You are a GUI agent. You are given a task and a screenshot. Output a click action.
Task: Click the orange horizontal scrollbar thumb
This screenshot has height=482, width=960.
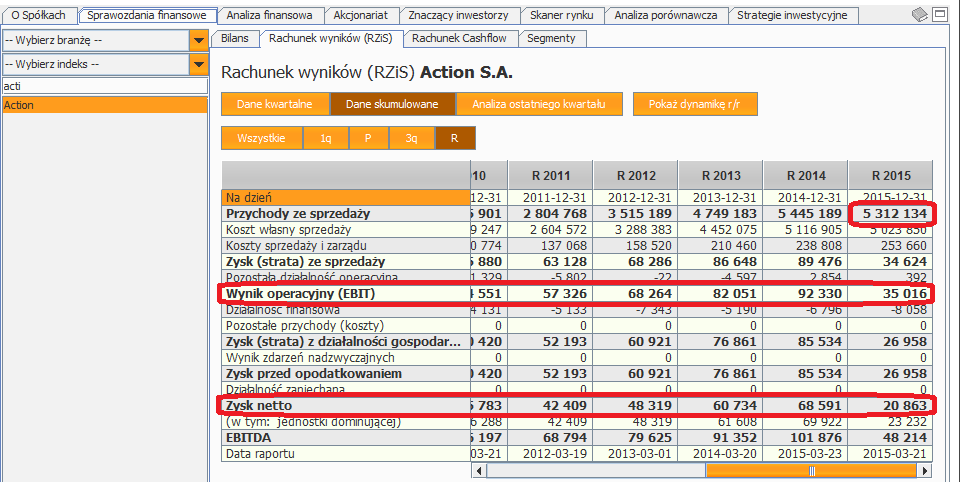813,471
